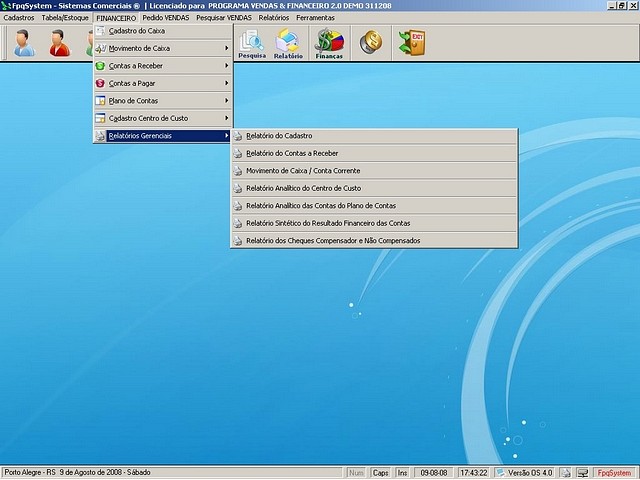Click the network monitor icon in status bar

coord(582,472)
